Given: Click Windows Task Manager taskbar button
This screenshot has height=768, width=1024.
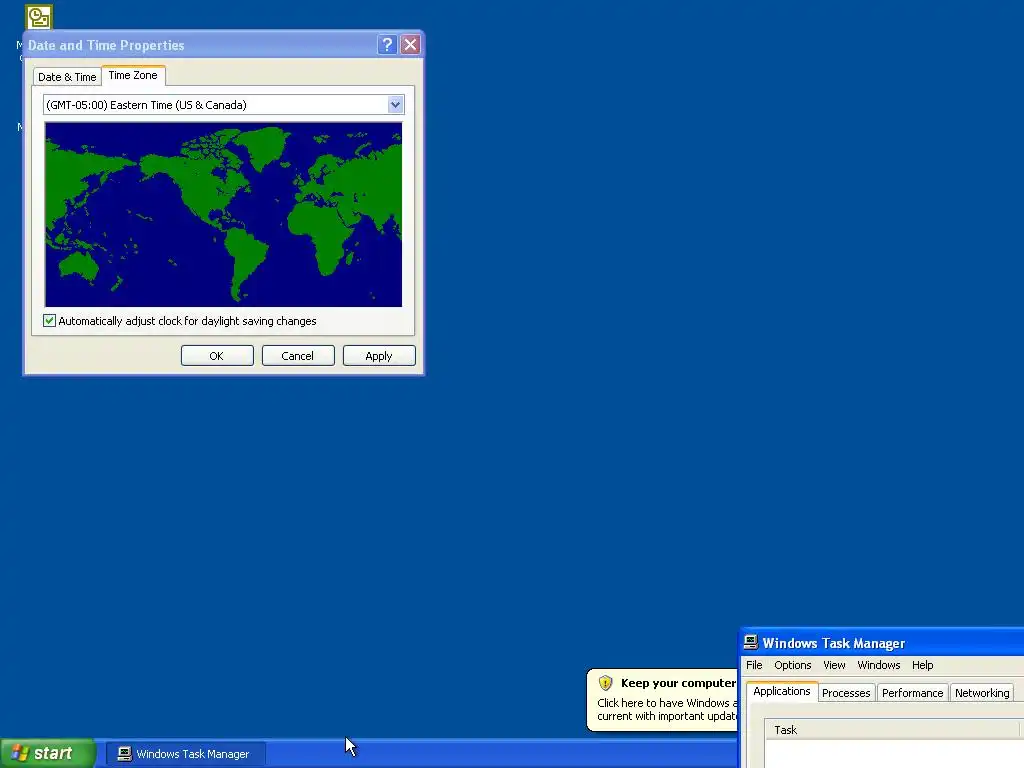Looking at the screenshot, I should [185, 754].
